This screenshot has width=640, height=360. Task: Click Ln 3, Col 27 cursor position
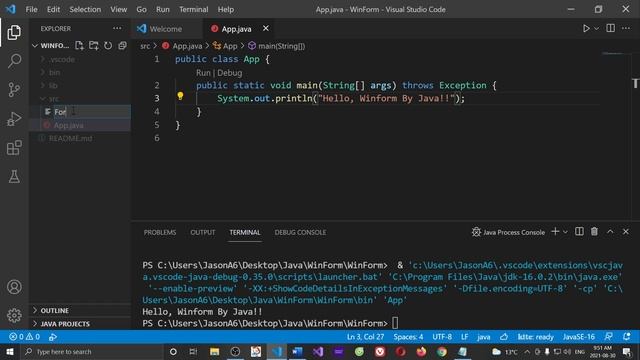point(365,337)
